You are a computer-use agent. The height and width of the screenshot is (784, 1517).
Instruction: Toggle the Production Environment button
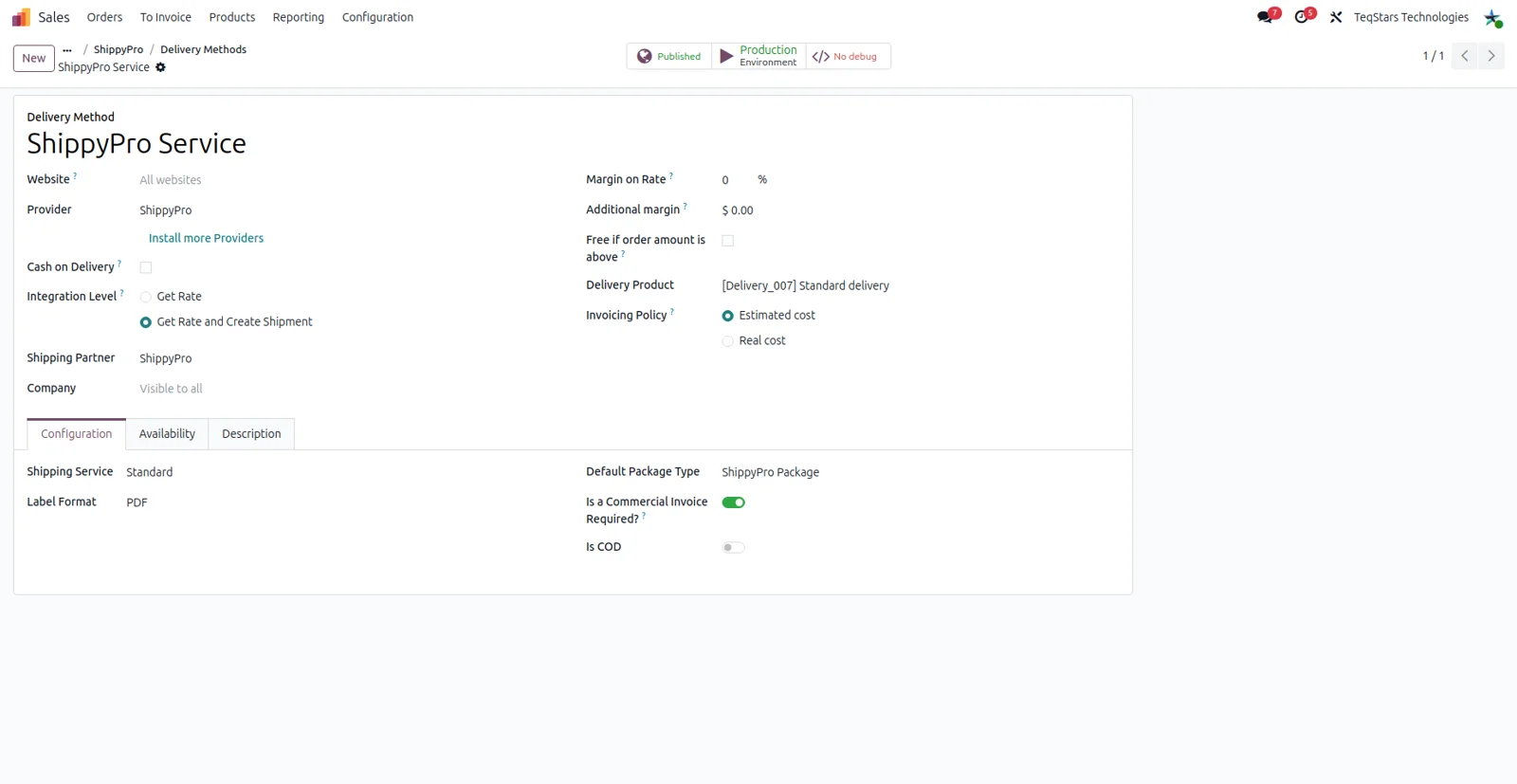pos(758,56)
